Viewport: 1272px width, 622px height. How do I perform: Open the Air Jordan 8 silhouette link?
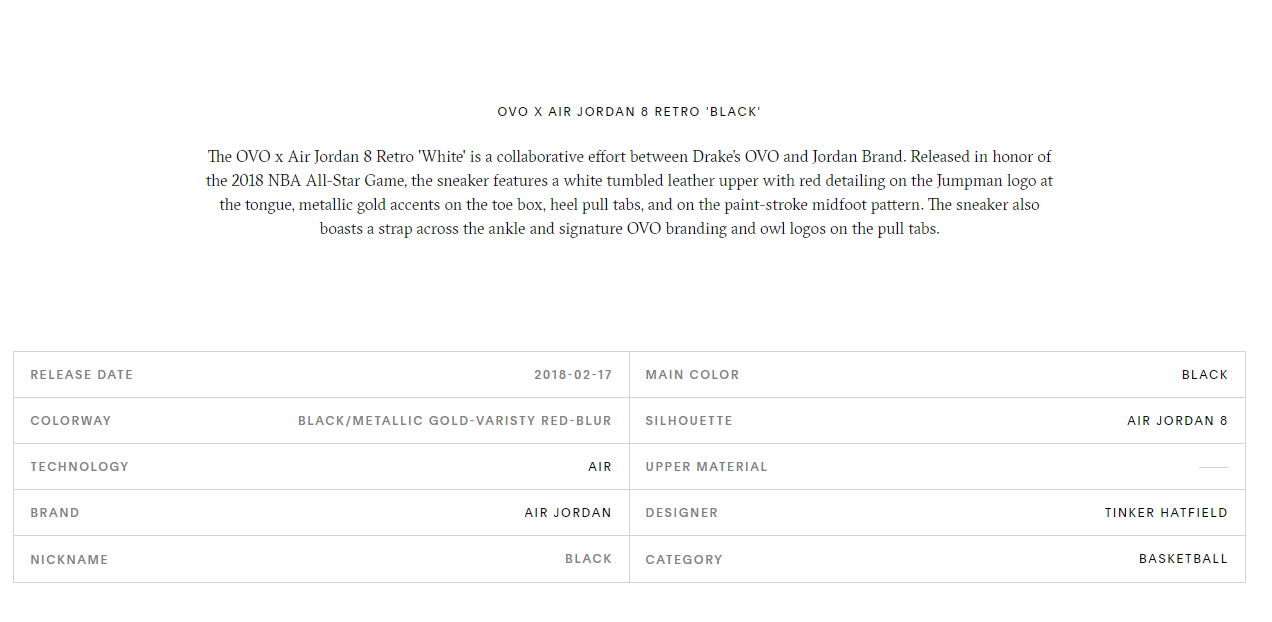point(1177,421)
